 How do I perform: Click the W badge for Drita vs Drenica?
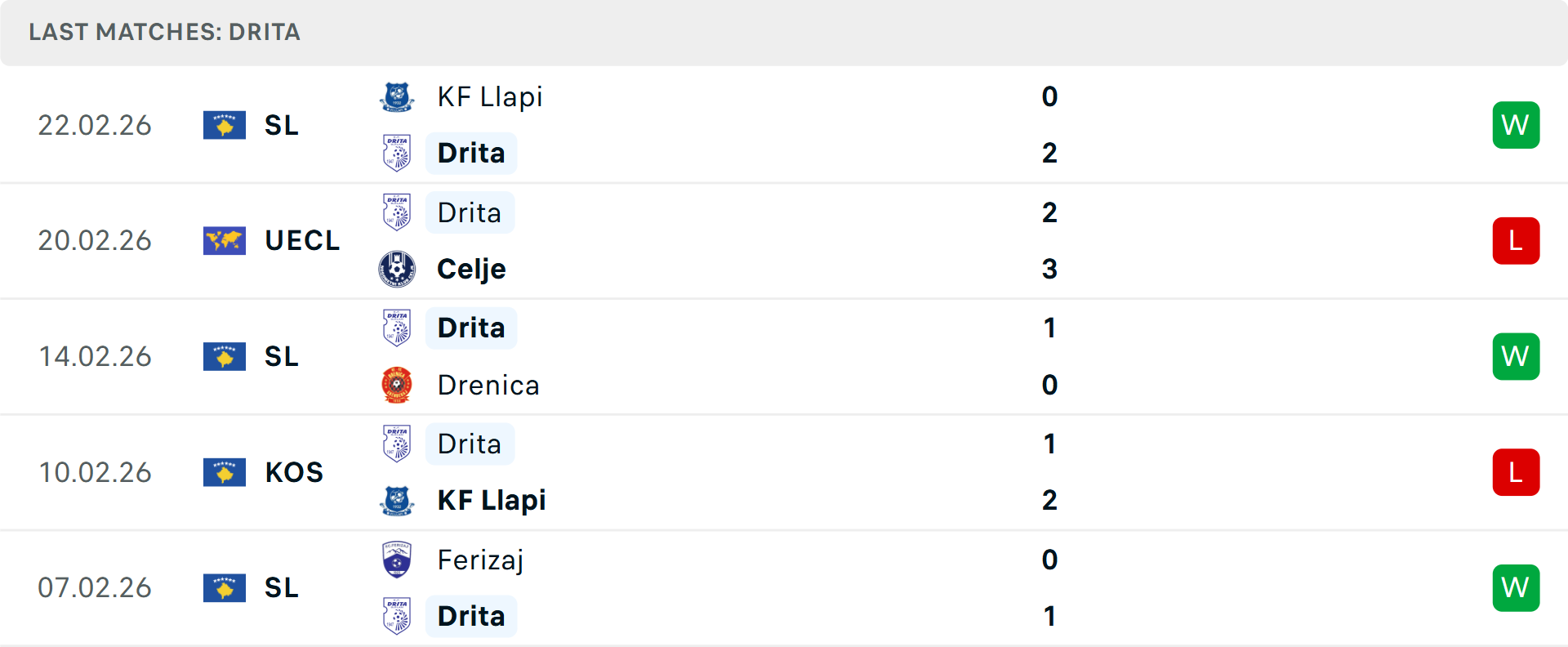[x=1516, y=356]
